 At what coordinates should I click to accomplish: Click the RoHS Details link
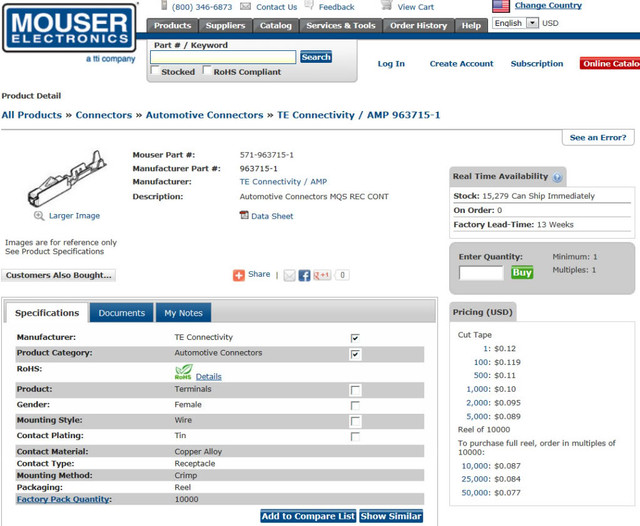[x=208, y=376]
